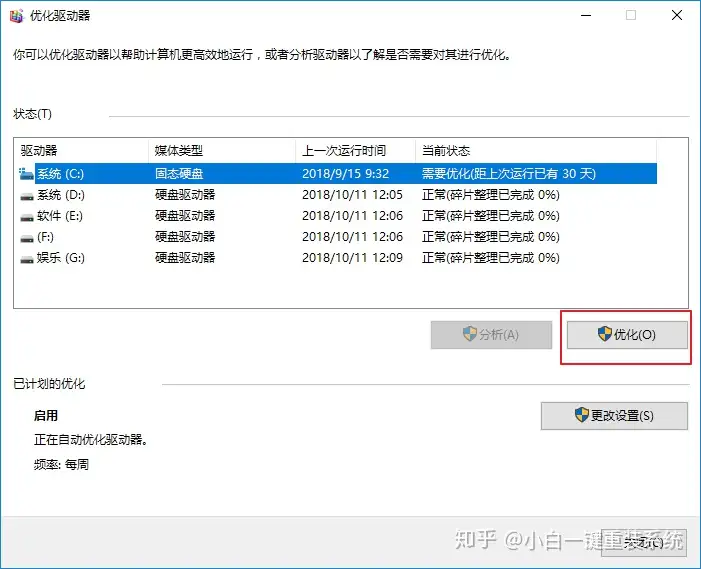
Task: Click the 优化(O) optimize button
Action: point(627,335)
